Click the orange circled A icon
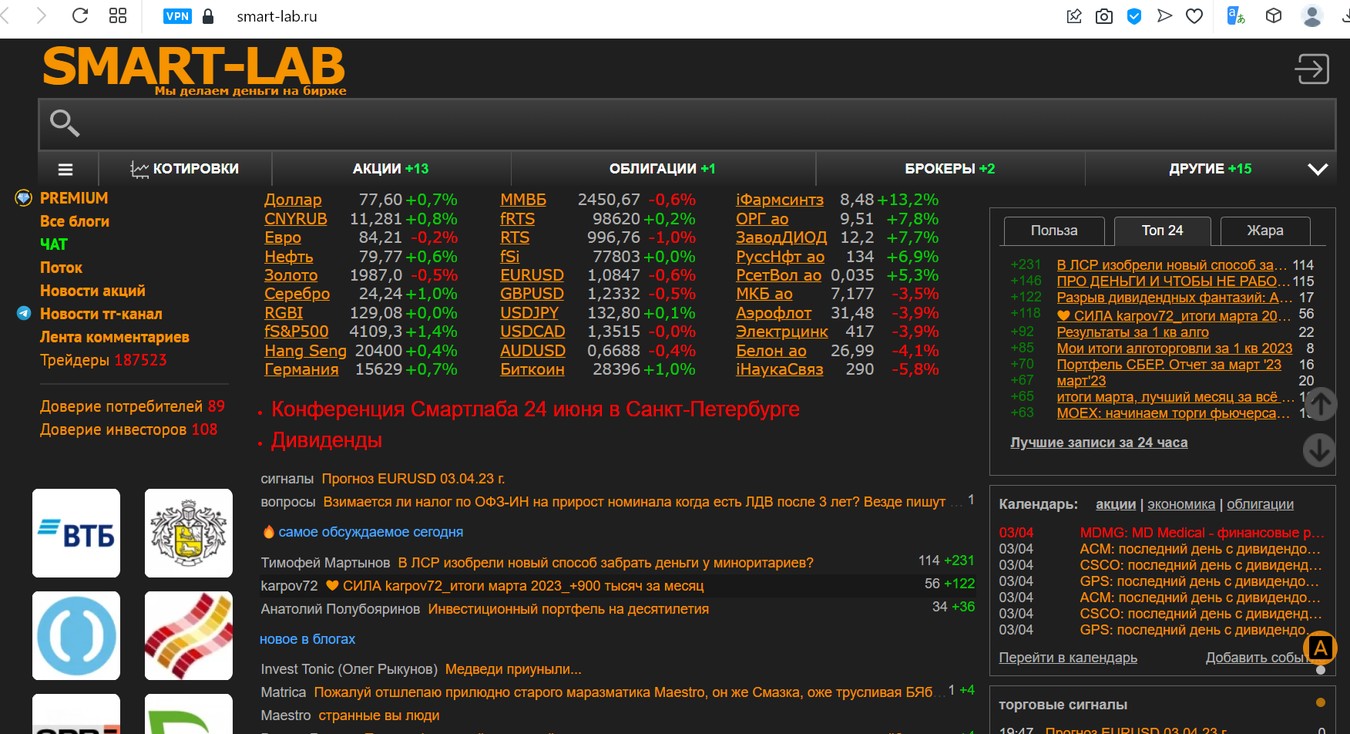 point(1320,648)
